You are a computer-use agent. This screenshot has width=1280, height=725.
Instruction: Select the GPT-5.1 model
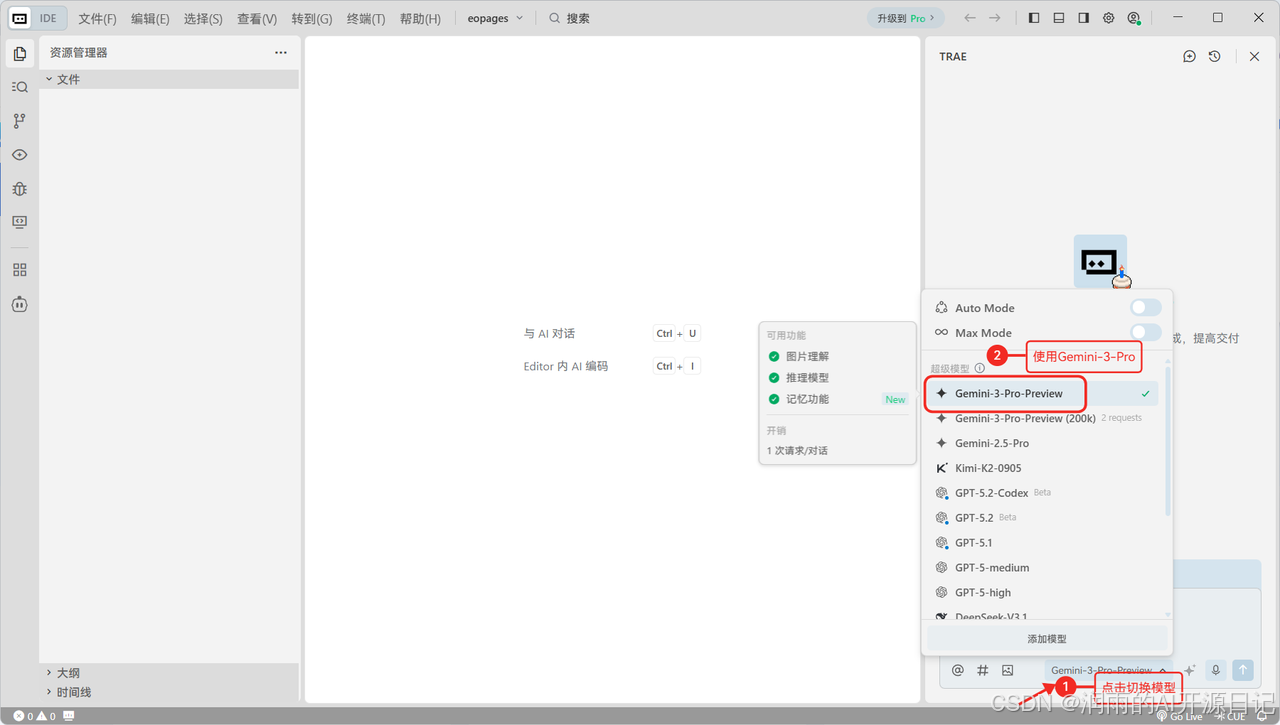pos(1041,543)
